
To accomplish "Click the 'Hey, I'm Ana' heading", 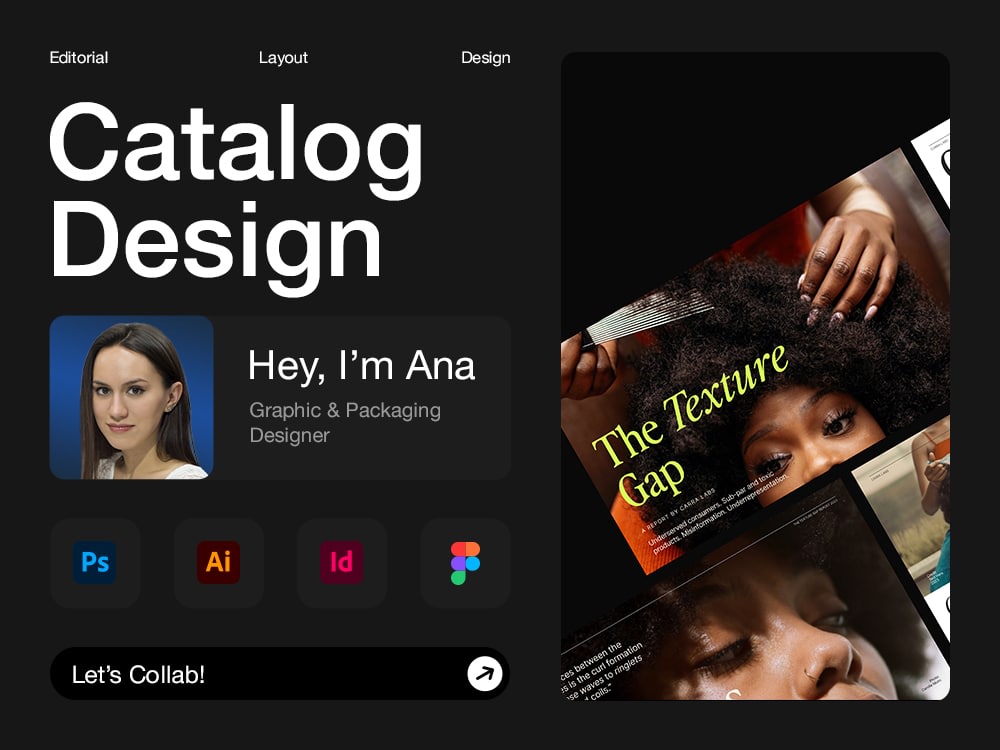I will [361, 365].
